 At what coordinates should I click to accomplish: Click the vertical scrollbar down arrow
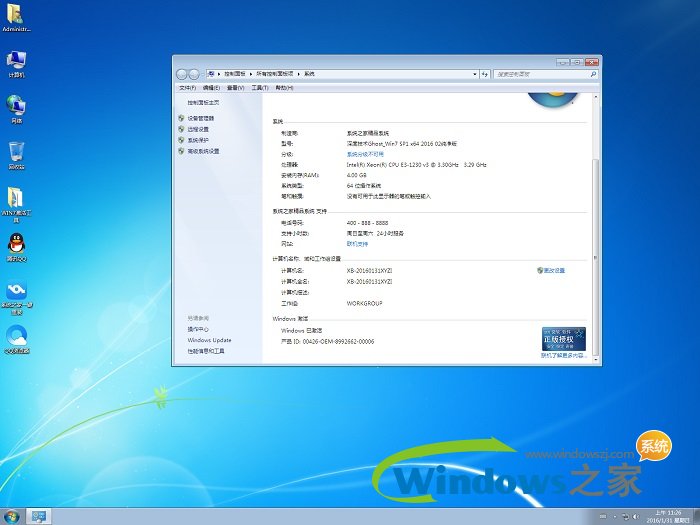pos(596,358)
